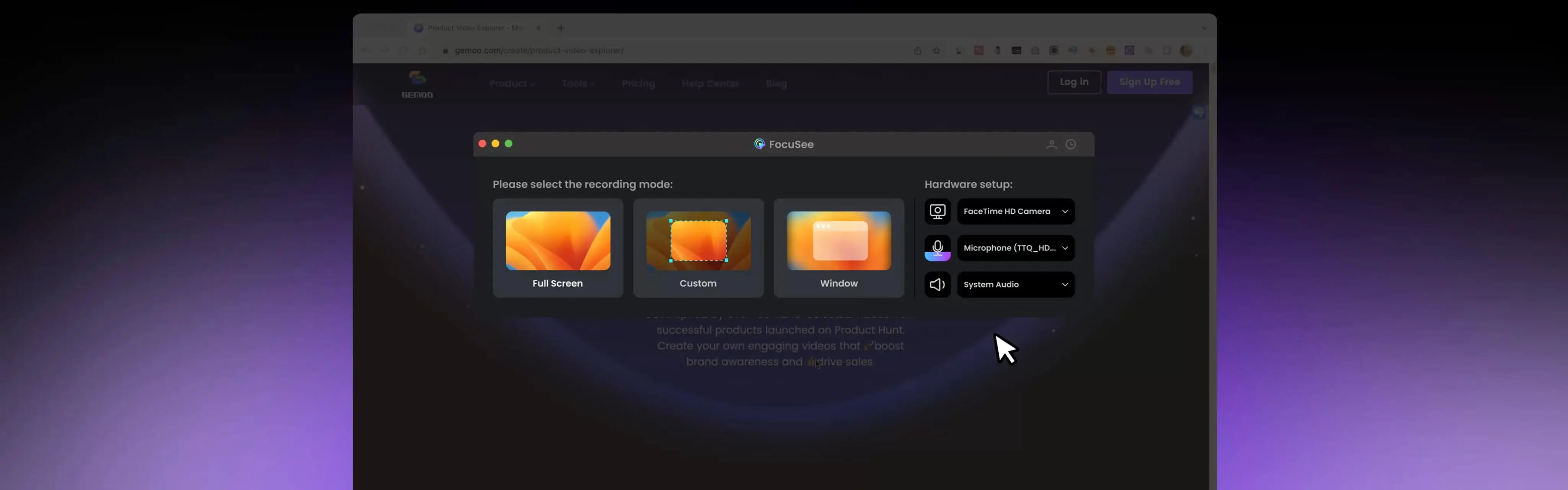Screen dimensions: 1568x490
Task: Click the chat bubble icon on Gemoo page
Action: click(1199, 112)
